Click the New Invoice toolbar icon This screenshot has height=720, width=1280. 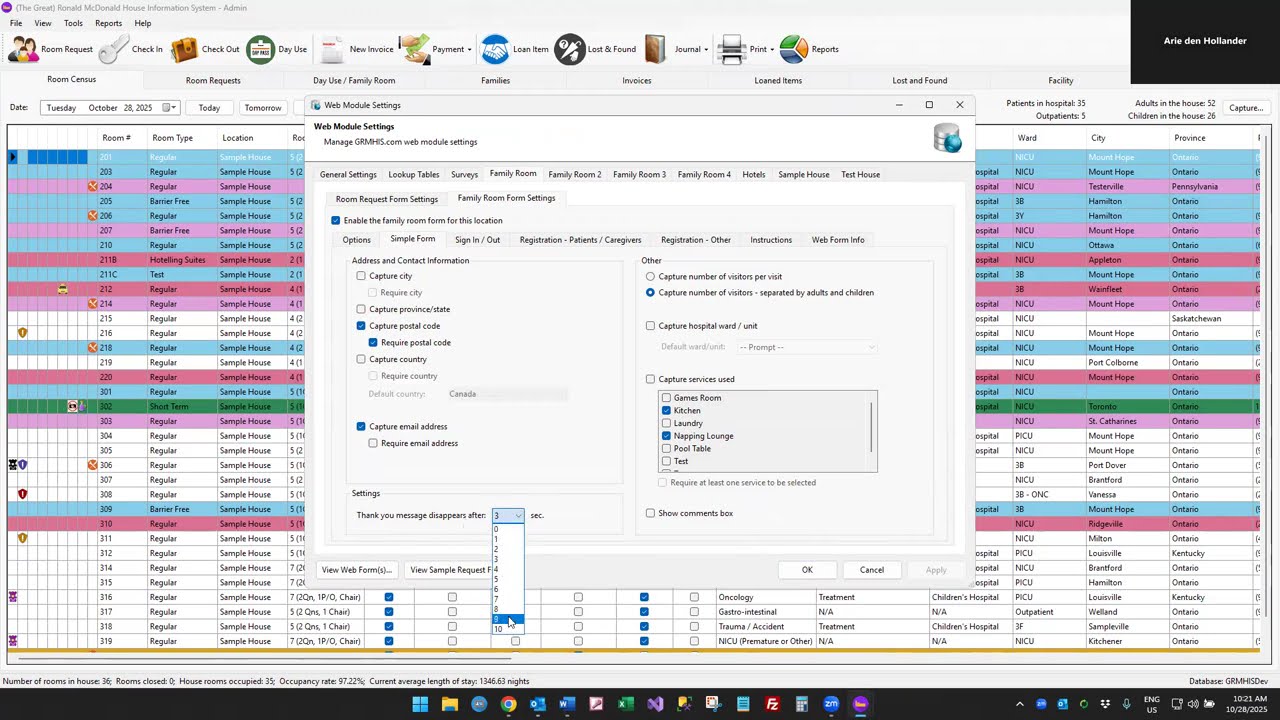pyautogui.click(x=331, y=49)
